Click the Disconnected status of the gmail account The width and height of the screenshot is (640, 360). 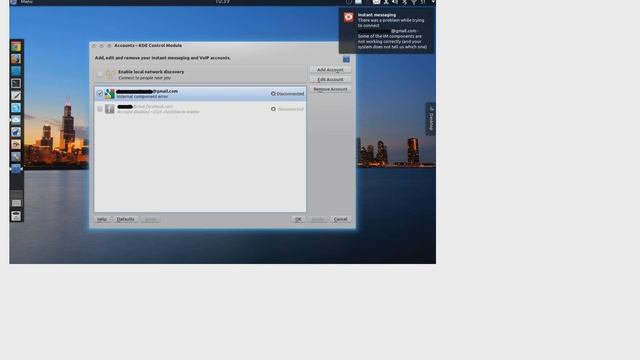tap(287, 93)
